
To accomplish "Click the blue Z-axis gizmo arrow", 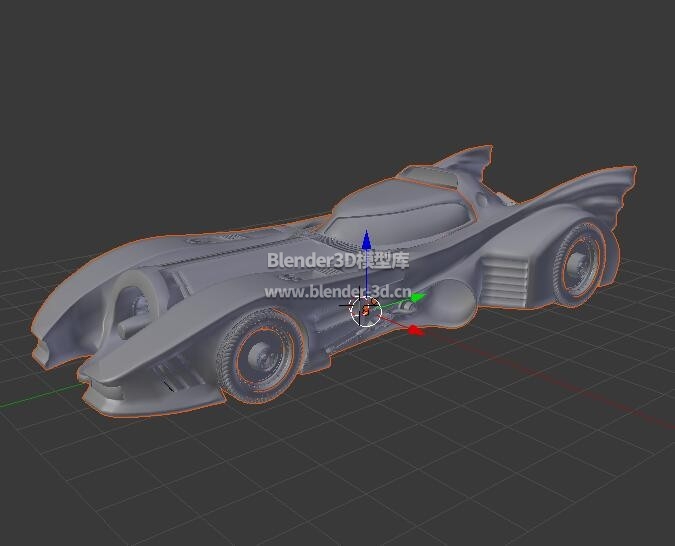I will 366,240.
